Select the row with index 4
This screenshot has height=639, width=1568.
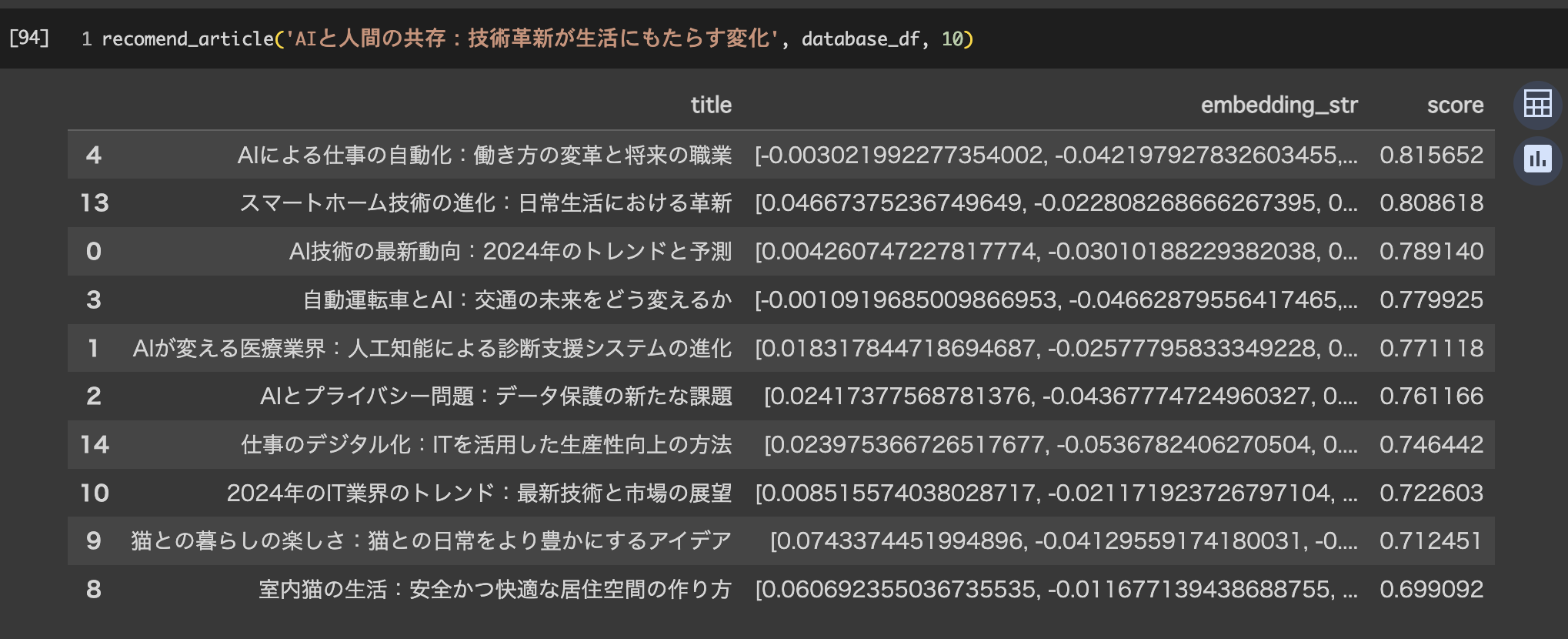[94, 156]
